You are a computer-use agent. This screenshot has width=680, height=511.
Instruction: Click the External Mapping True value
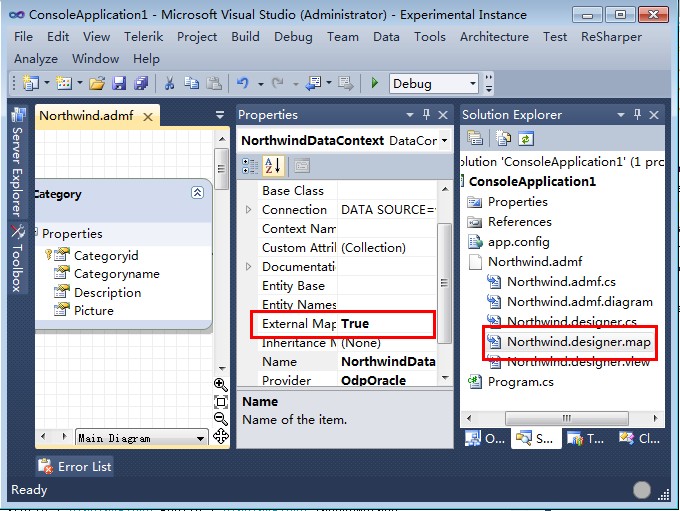click(387, 324)
